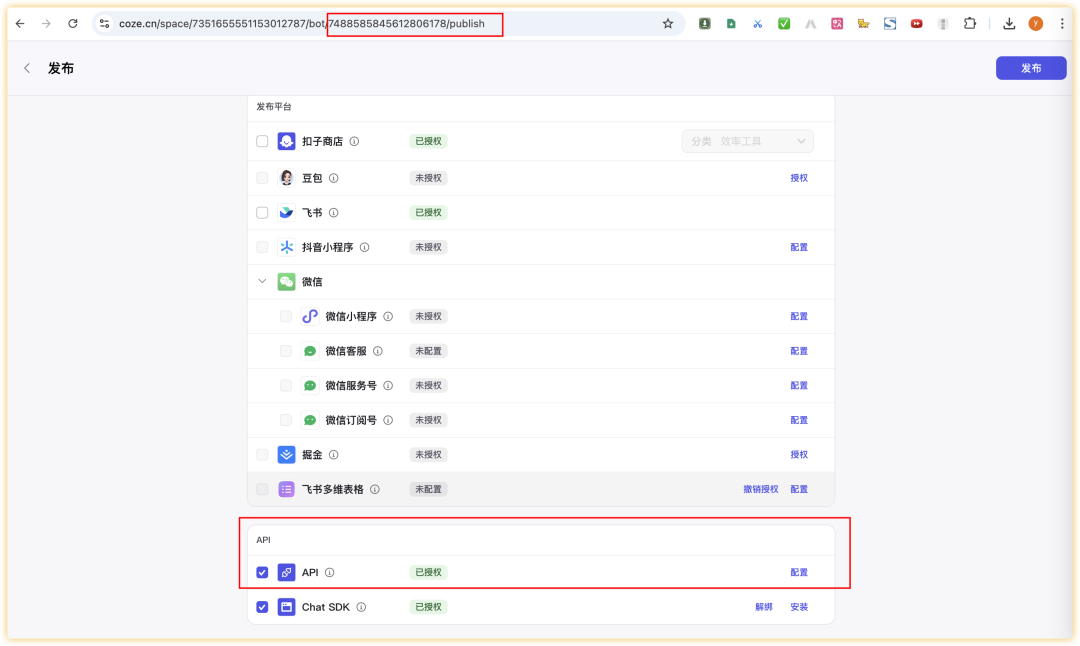Screen dimensions: 1080x646
Task: Click the browser forward arrow
Action: tap(46, 23)
